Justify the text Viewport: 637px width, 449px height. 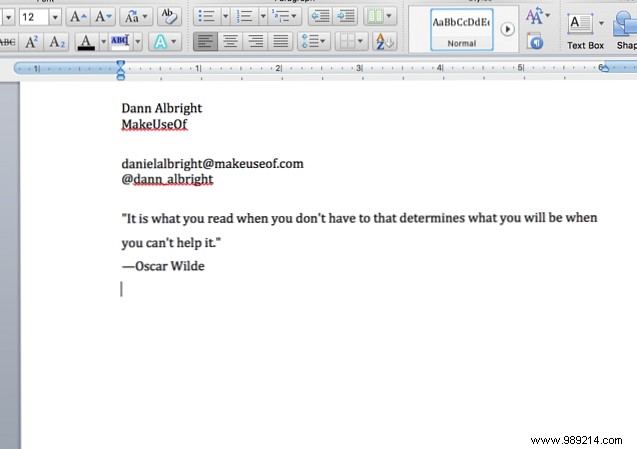coord(280,42)
